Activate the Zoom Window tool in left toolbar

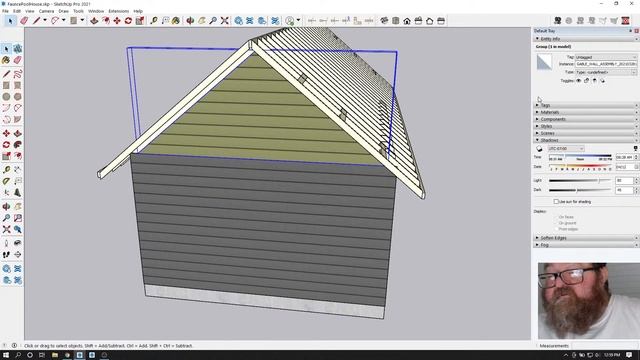pos(18,218)
